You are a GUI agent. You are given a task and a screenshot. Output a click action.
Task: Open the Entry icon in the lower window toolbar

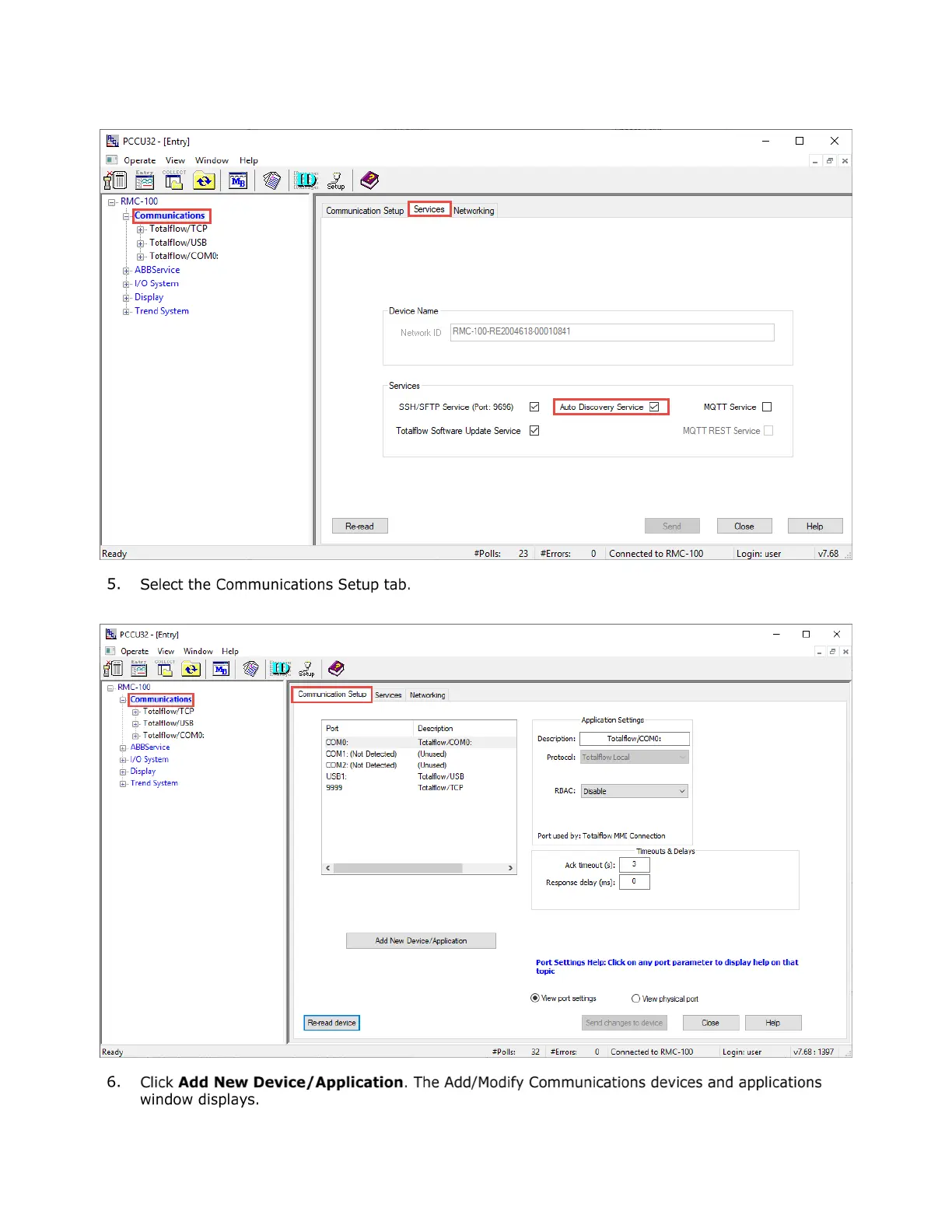(x=139, y=668)
